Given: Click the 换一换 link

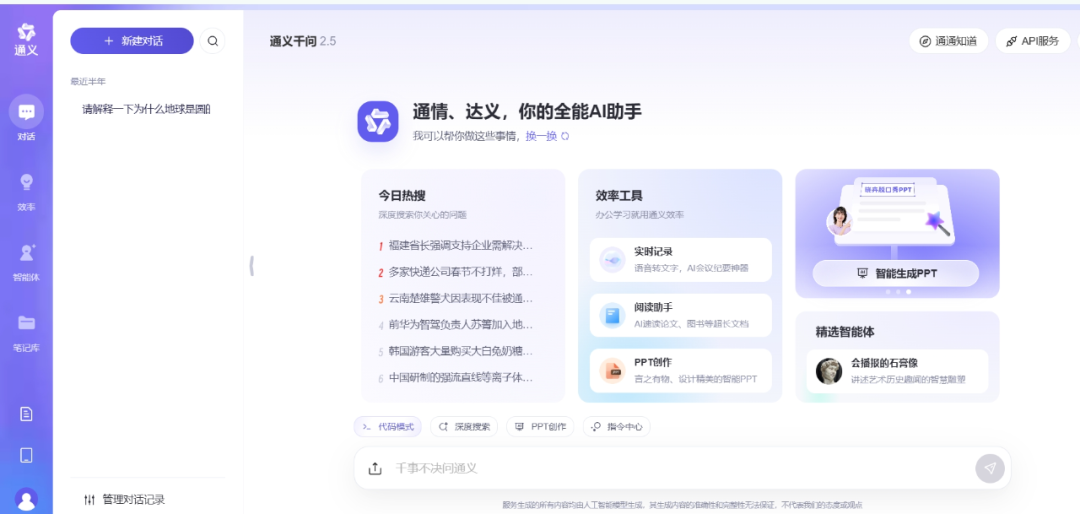Looking at the screenshot, I should 541,136.
